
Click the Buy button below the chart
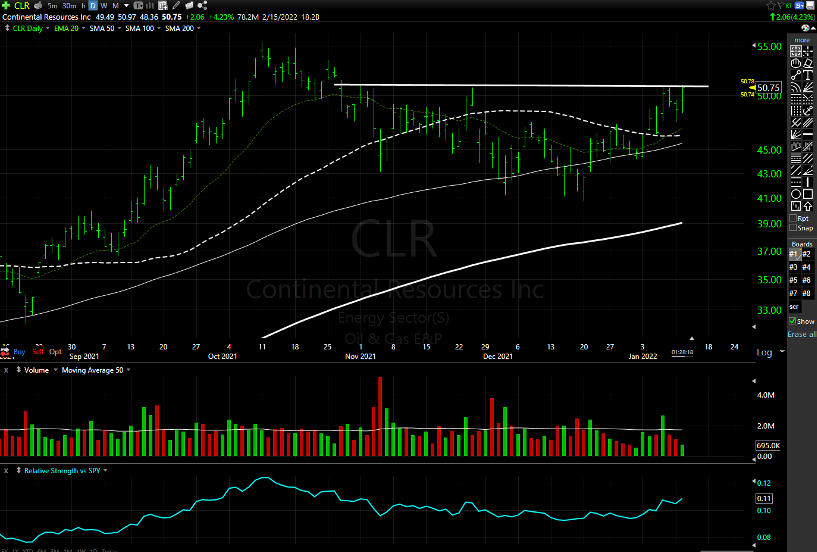[x=19, y=352]
